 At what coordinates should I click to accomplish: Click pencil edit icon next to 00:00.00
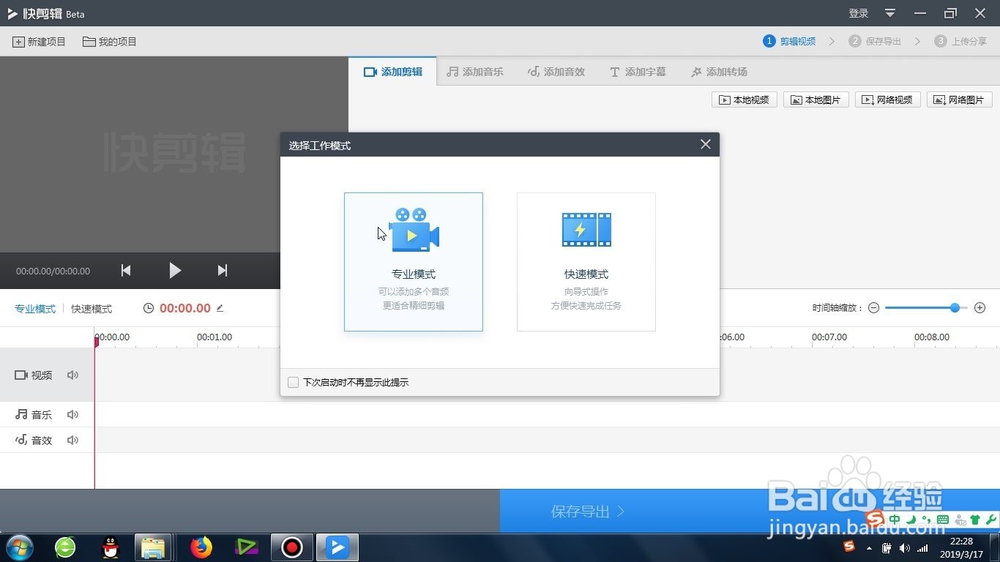(220, 308)
